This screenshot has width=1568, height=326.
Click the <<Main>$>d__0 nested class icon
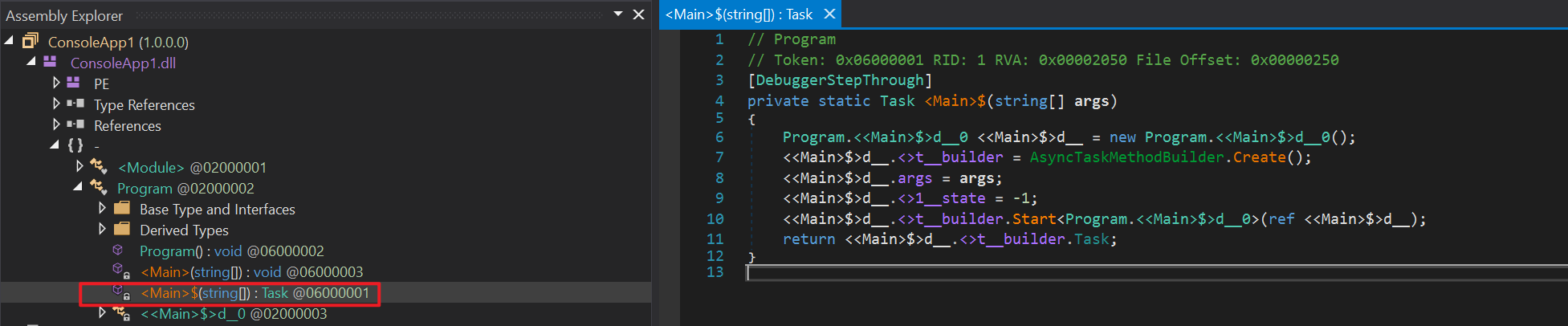click(x=122, y=312)
